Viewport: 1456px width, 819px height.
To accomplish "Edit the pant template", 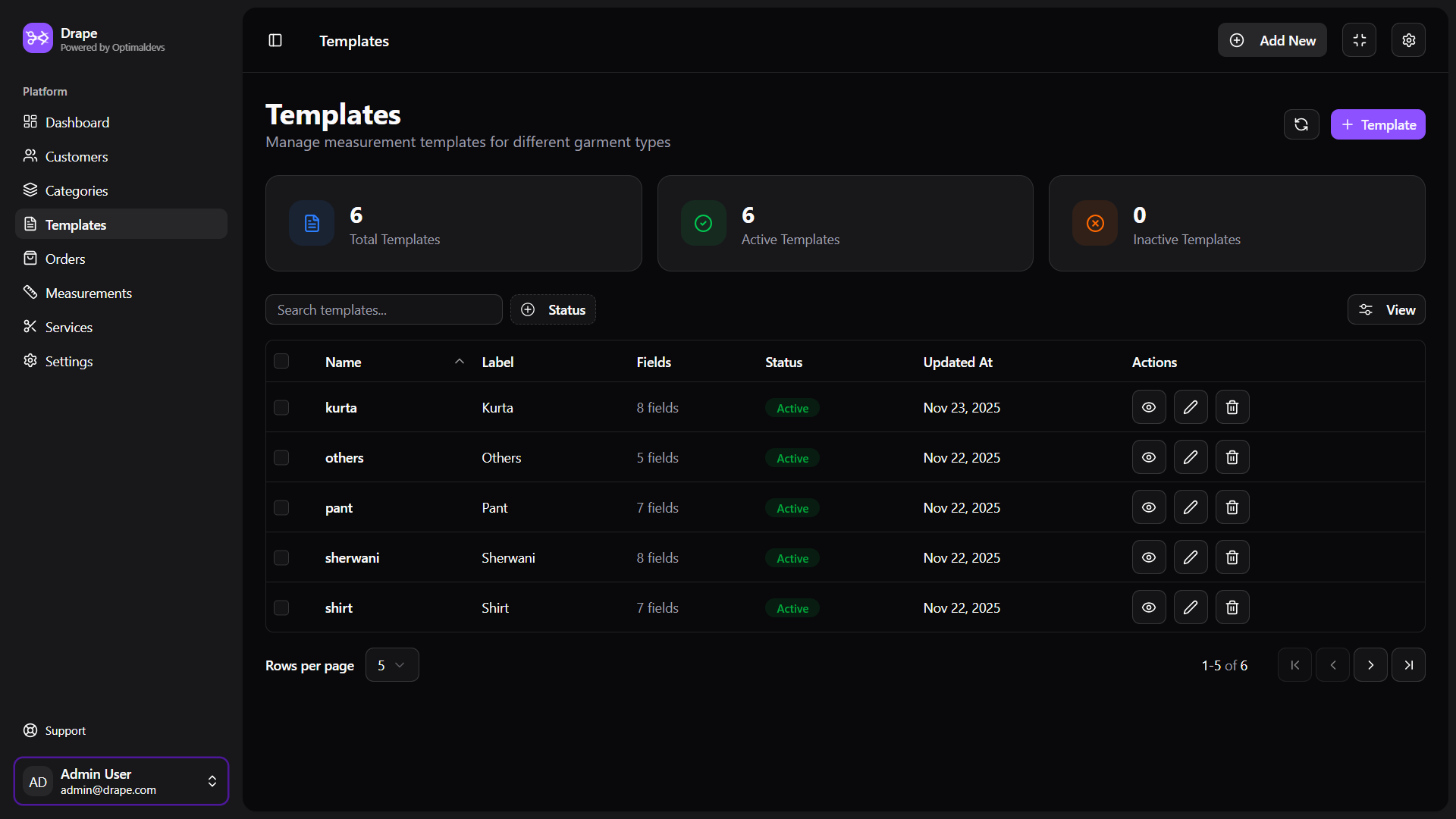I will click(x=1191, y=507).
